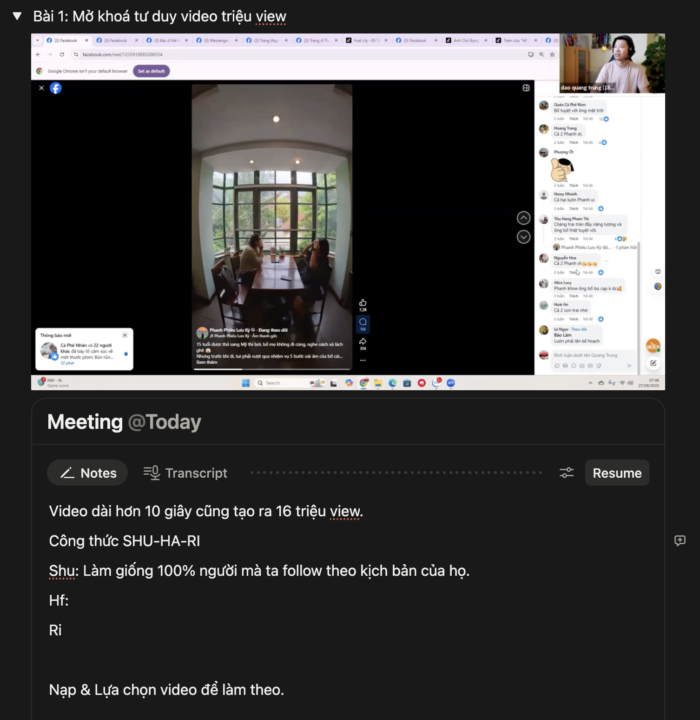Viewport: 700px width, 720px height.
Task: Collapse the "Bài 1" toggle heading triangle
Action: (17, 16)
